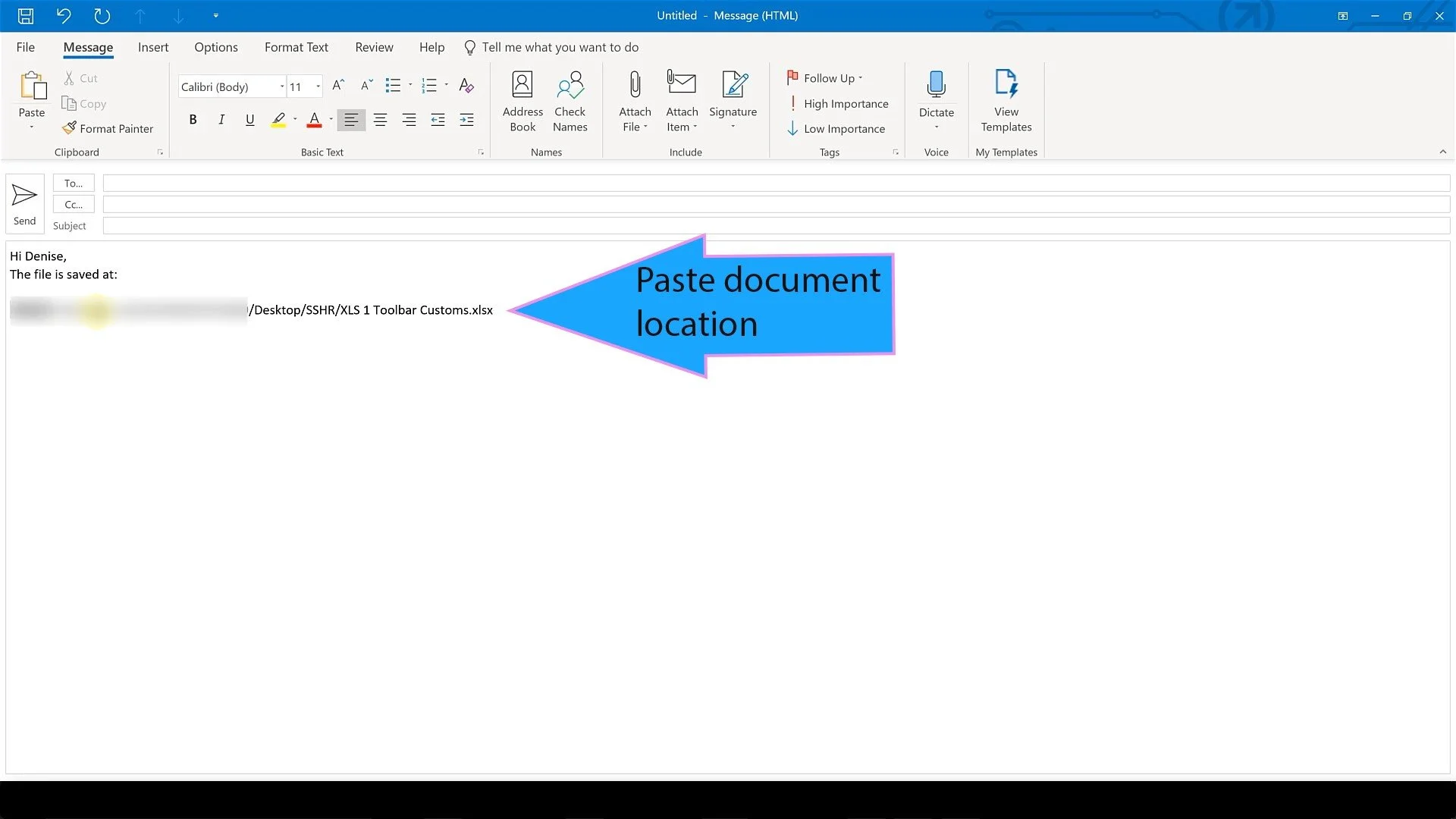Screen dimensions: 1456x819
Task: Expand the Follow Up dropdown
Action: point(861,77)
